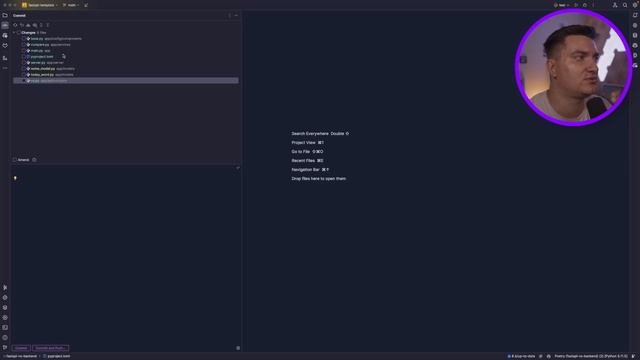The width and height of the screenshot is (640, 360).
Task: Open the Code With Me people icon
Action: (615, 5)
